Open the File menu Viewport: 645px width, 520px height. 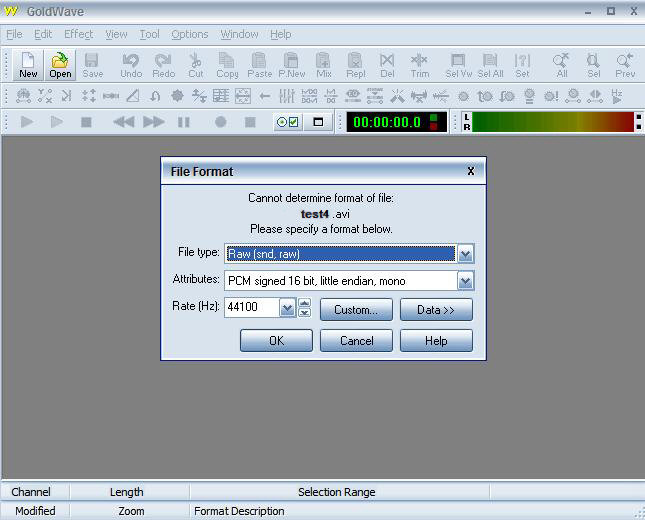[14, 34]
